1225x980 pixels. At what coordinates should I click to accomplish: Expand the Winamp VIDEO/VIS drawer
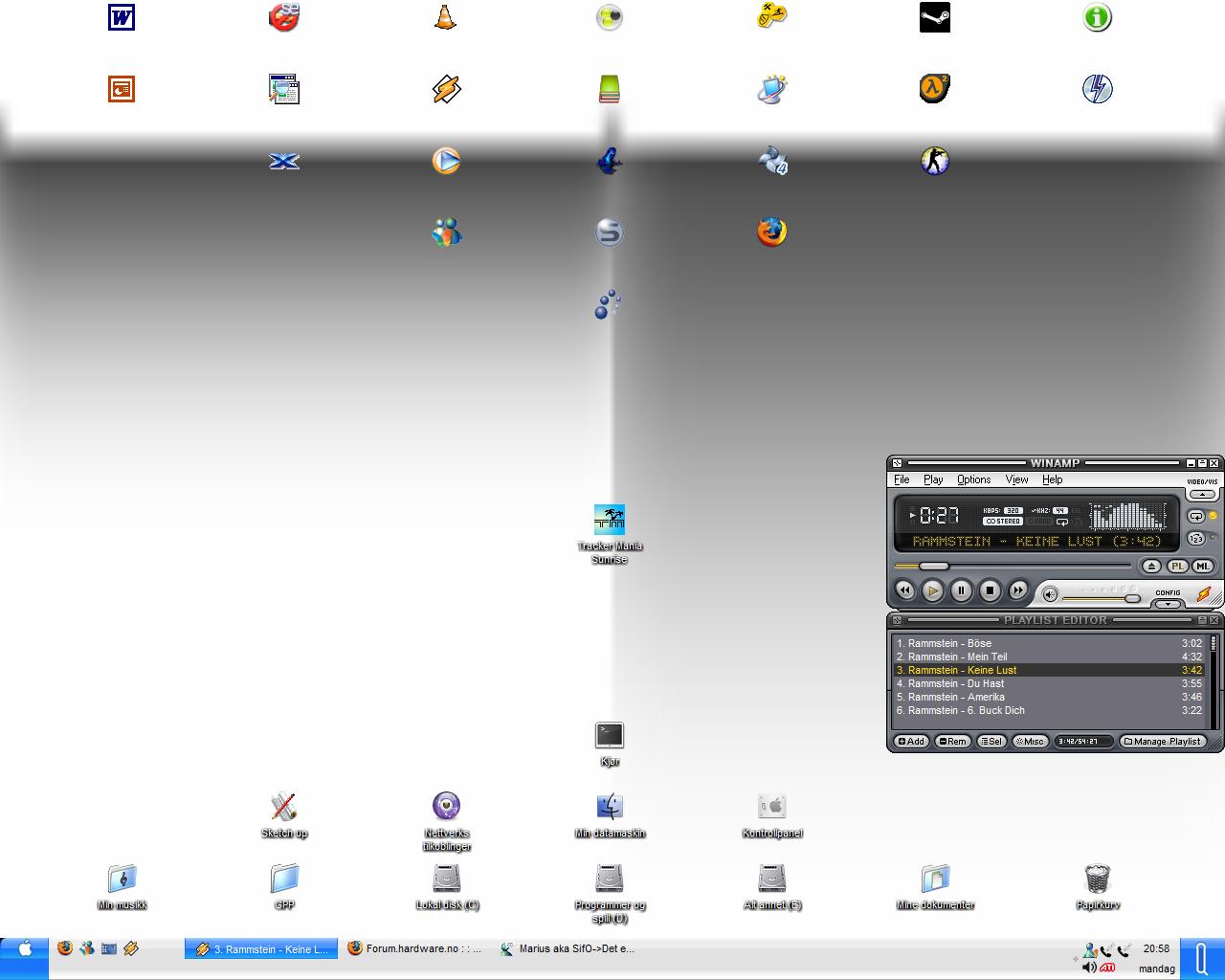coord(1200,495)
